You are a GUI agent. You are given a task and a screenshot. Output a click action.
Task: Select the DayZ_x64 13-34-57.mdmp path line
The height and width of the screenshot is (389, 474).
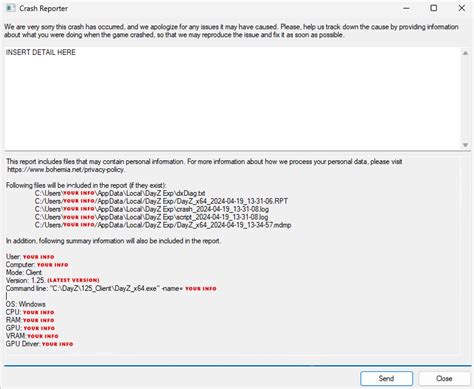tap(163, 225)
